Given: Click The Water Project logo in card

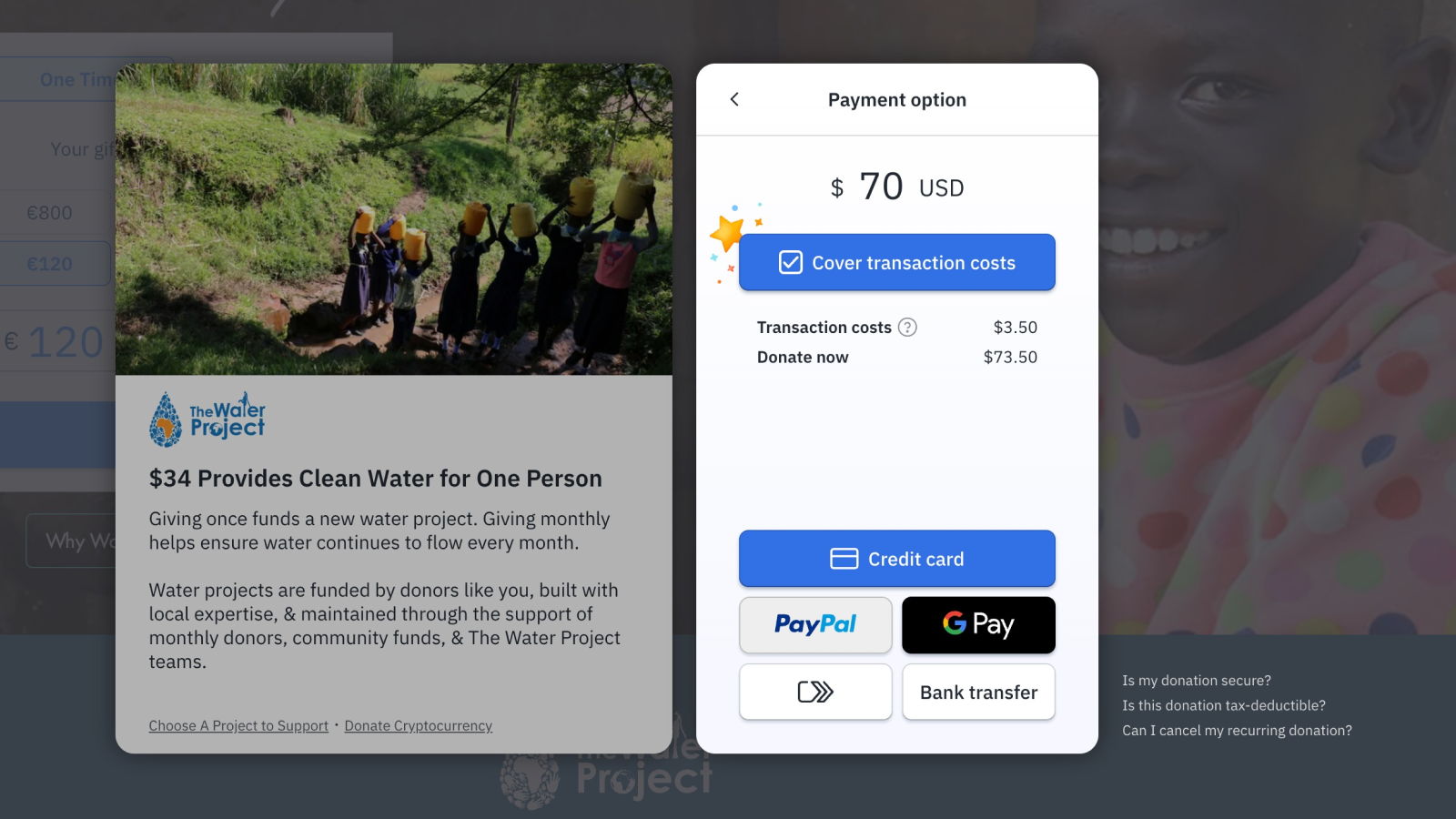Looking at the screenshot, I should click(x=207, y=420).
